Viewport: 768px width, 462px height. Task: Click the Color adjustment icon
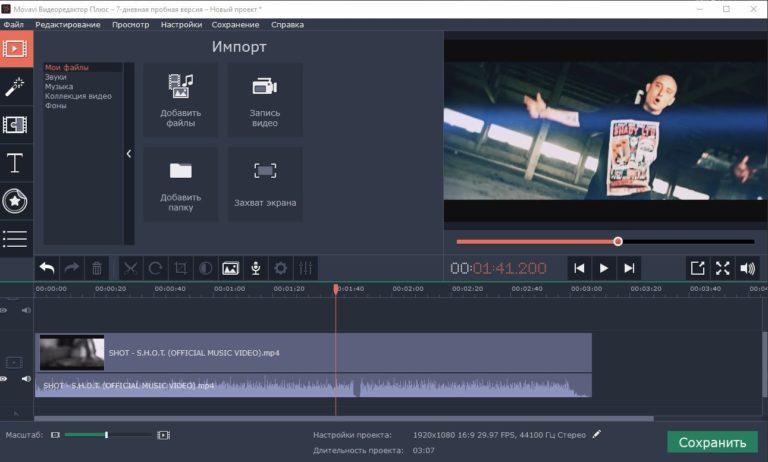pyautogui.click(x=205, y=268)
